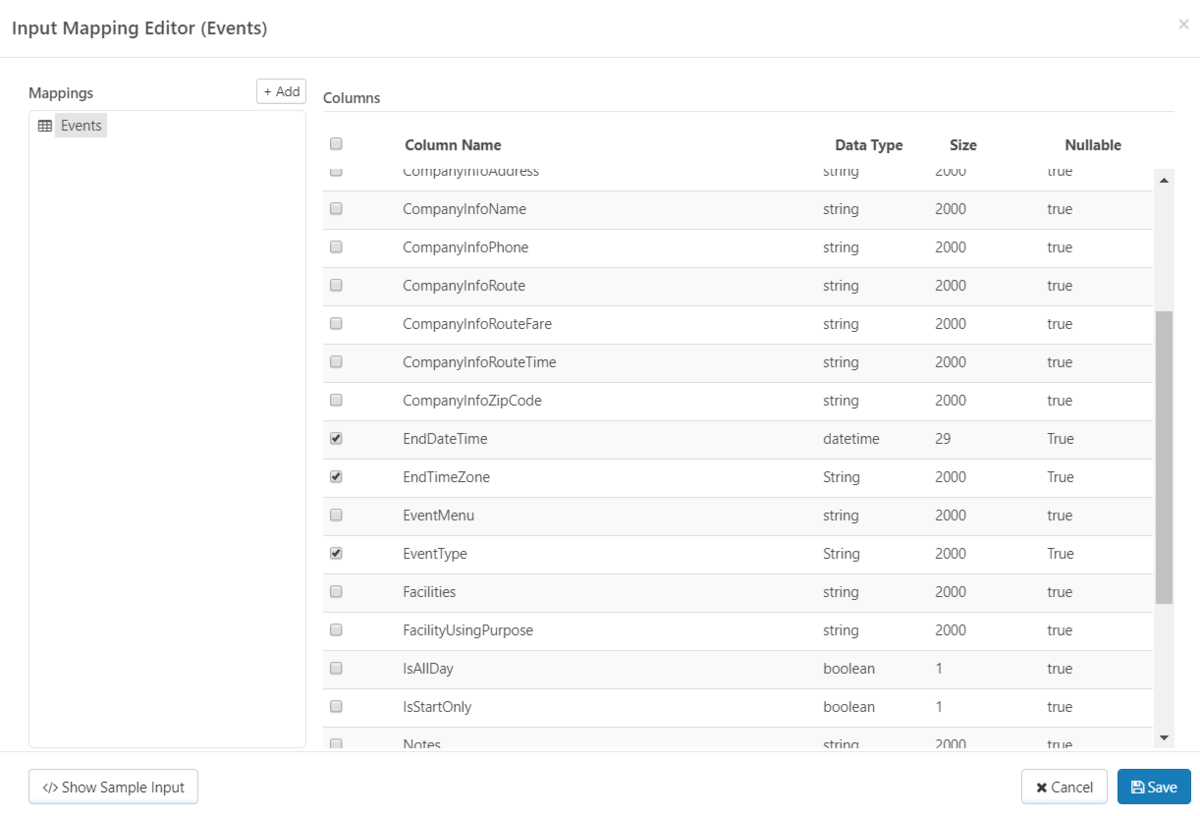
Task: Uncheck the EndDateTime column checkbox
Action: (336, 439)
